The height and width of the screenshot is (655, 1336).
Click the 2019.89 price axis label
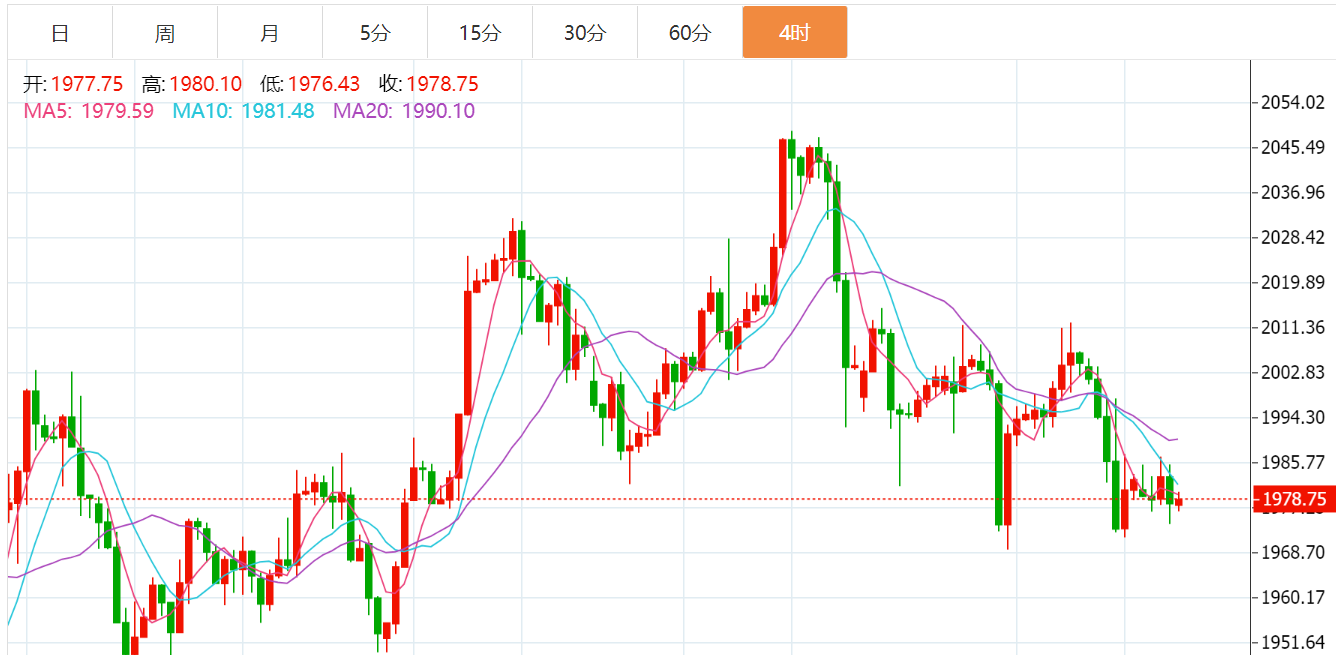pyautogui.click(x=1294, y=283)
